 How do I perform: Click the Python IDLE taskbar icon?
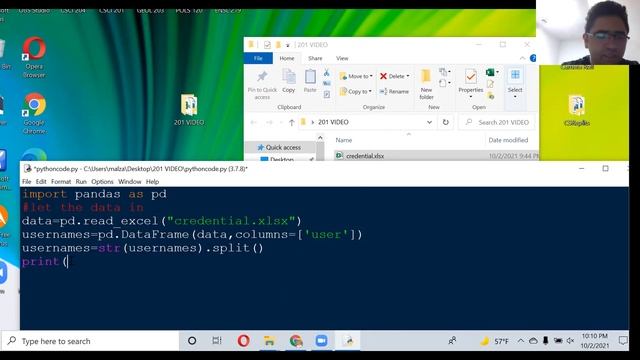348,340
